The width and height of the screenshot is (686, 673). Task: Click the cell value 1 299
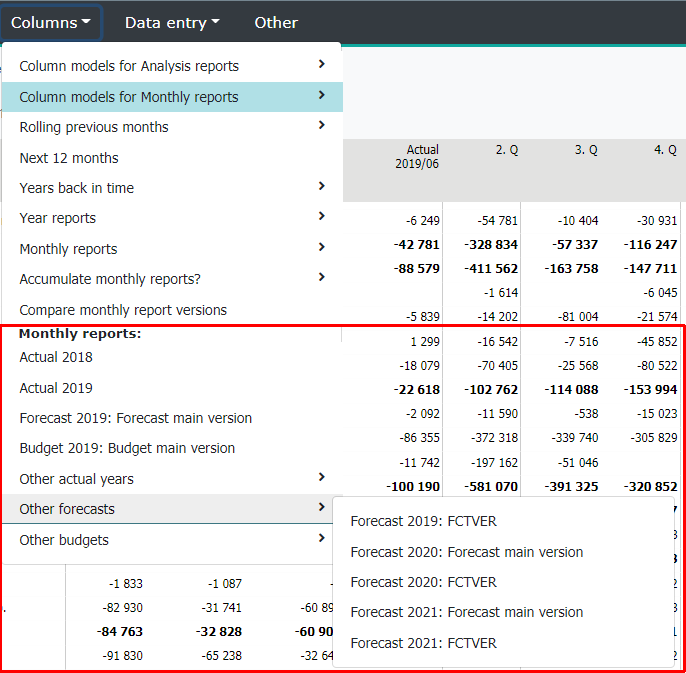click(x=425, y=341)
